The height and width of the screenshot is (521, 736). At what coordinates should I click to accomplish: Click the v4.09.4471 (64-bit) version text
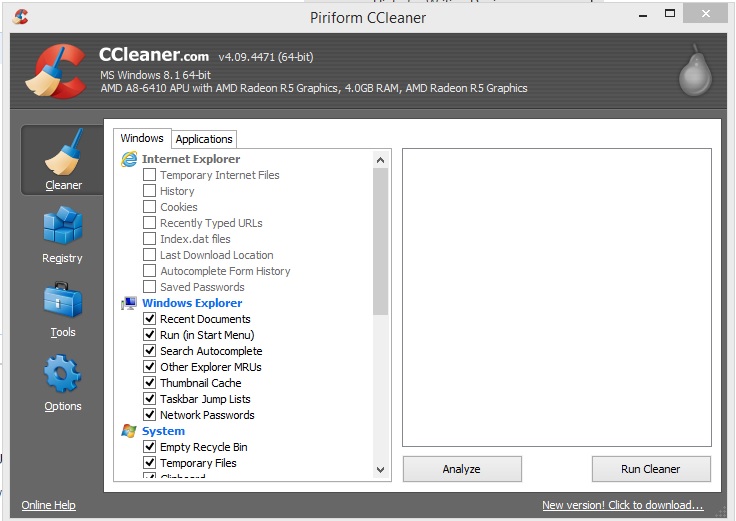pyautogui.click(x=266, y=57)
